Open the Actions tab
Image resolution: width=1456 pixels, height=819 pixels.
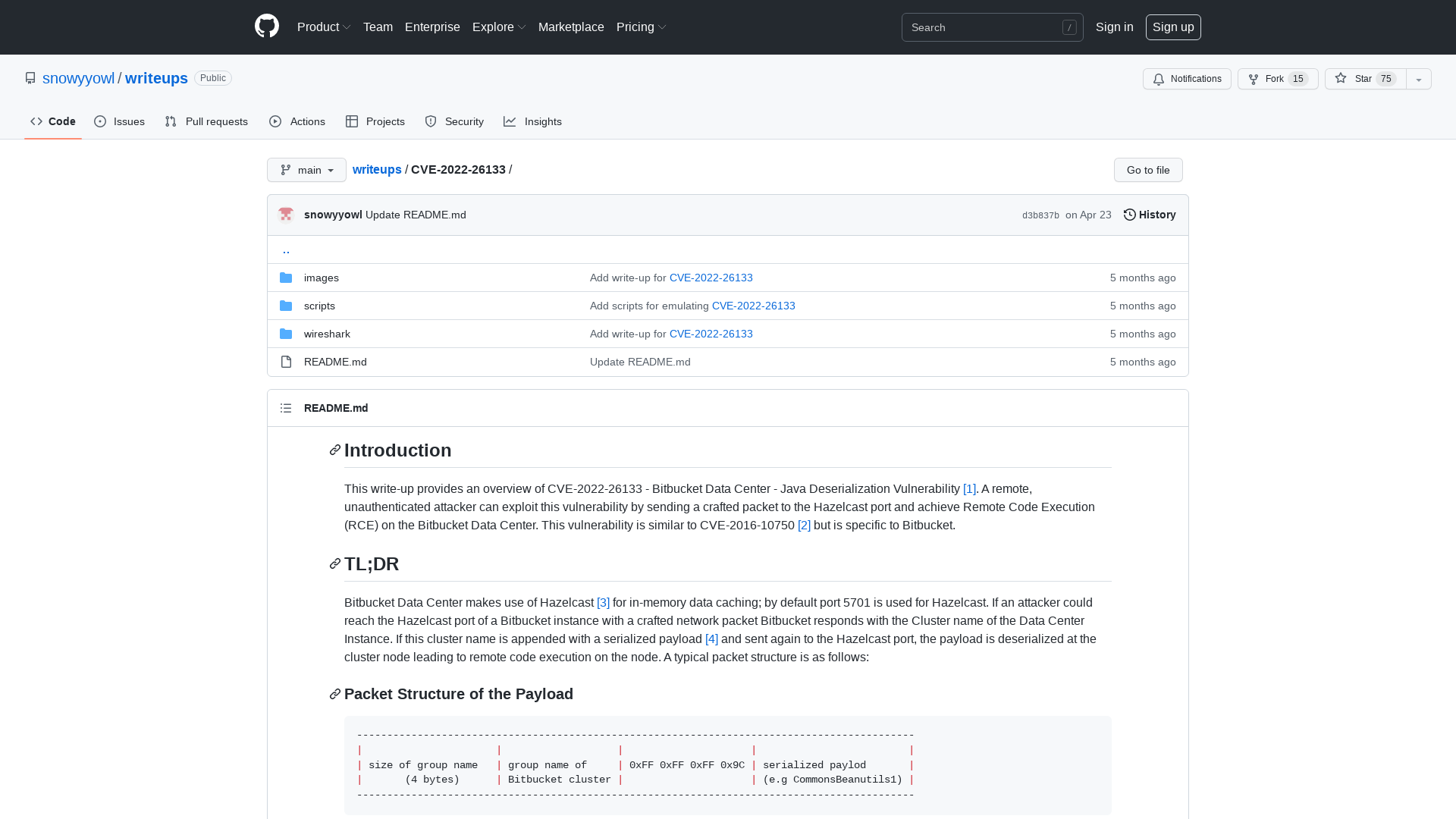click(297, 121)
